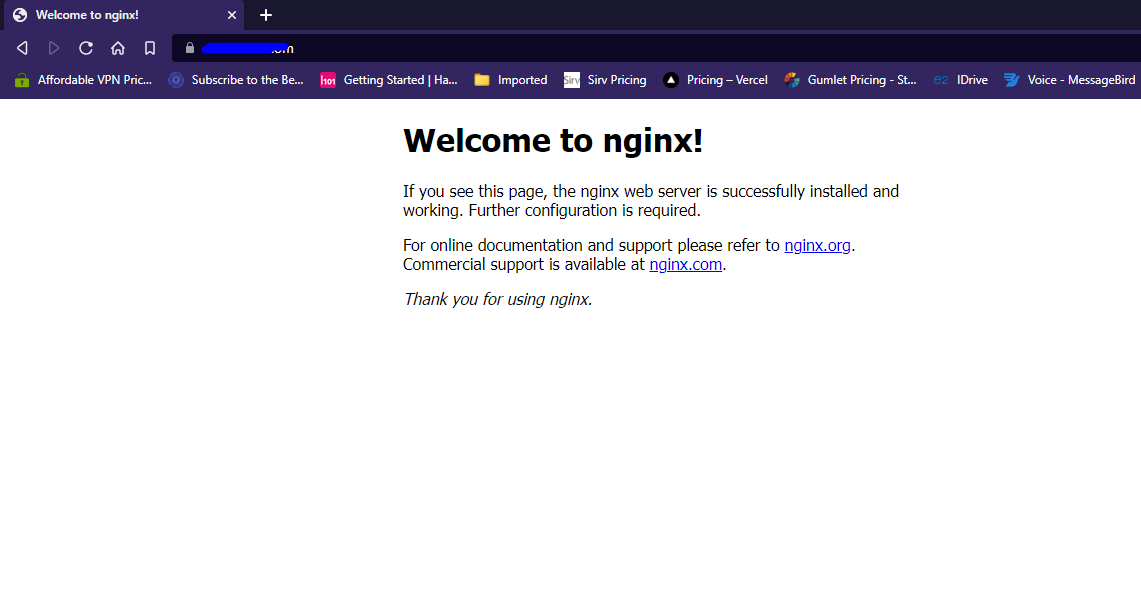Close the Welcome to nginx! tab

(x=231, y=15)
